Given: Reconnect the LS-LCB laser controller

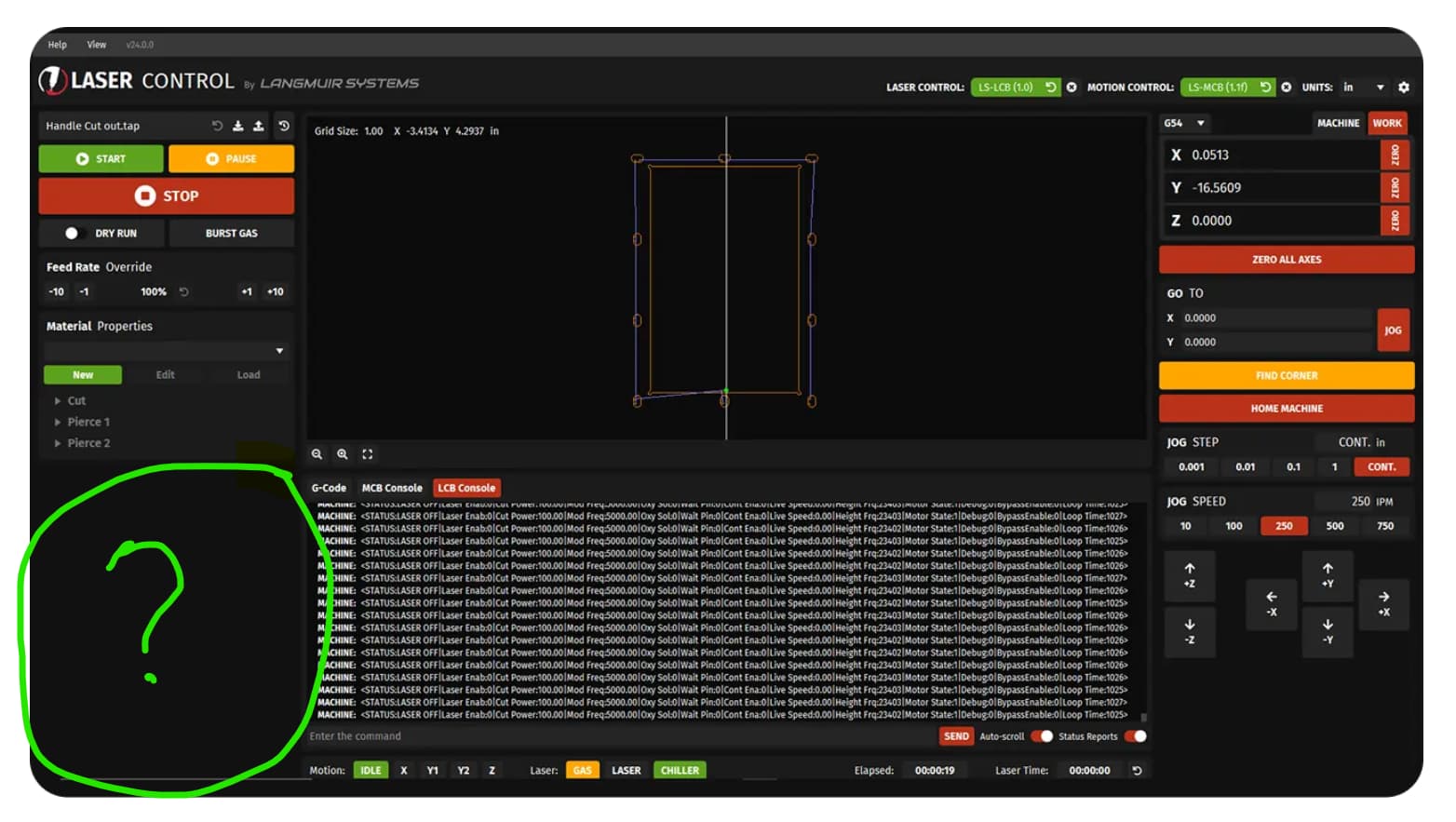Looking at the screenshot, I should point(1051,88).
